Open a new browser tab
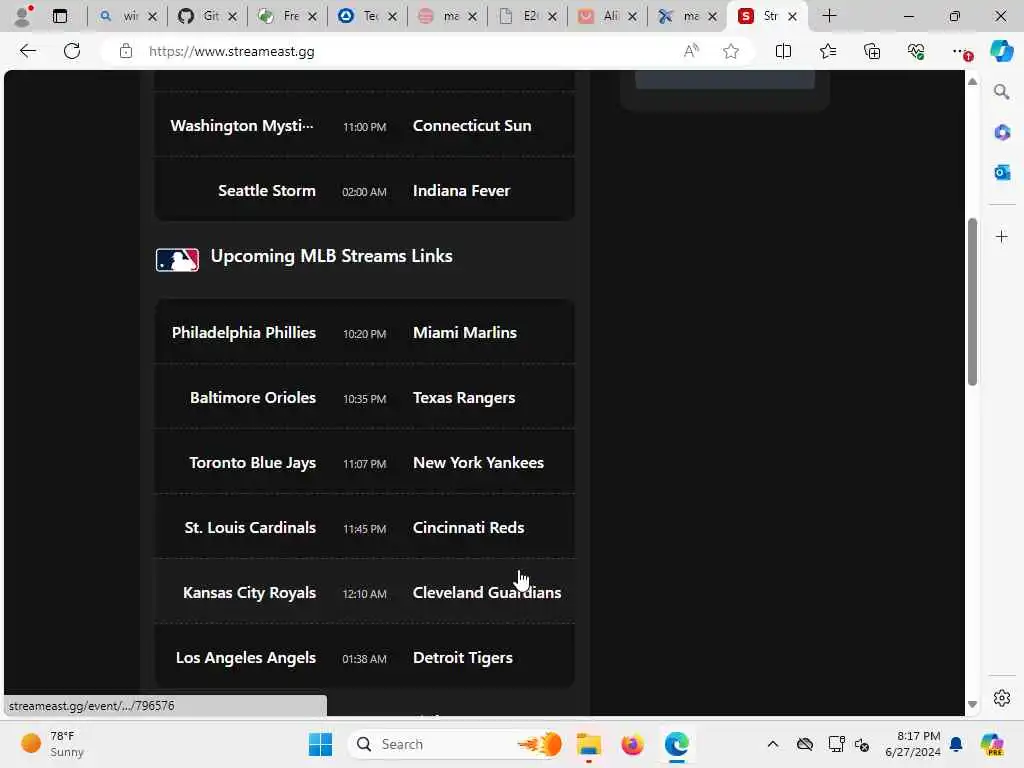Image resolution: width=1024 pixels, height=768 pixels. tap(829, 16)
